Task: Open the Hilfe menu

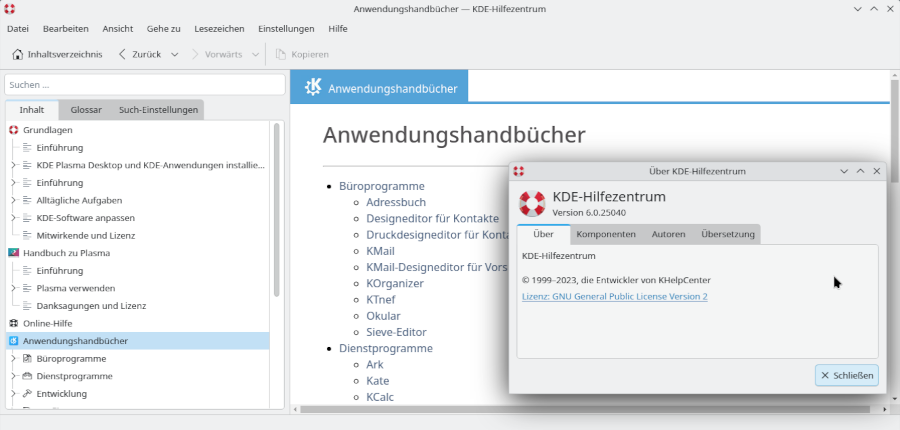Action: (338, 29)
